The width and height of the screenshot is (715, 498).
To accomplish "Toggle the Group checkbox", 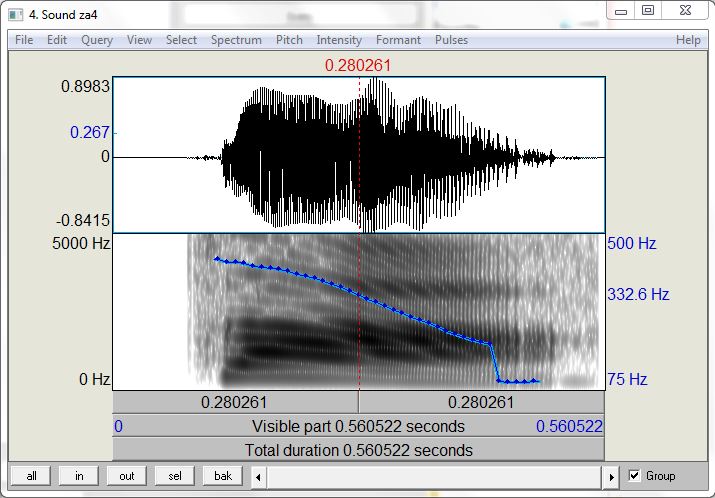I will pyautogui.click(x=634, y=475).
